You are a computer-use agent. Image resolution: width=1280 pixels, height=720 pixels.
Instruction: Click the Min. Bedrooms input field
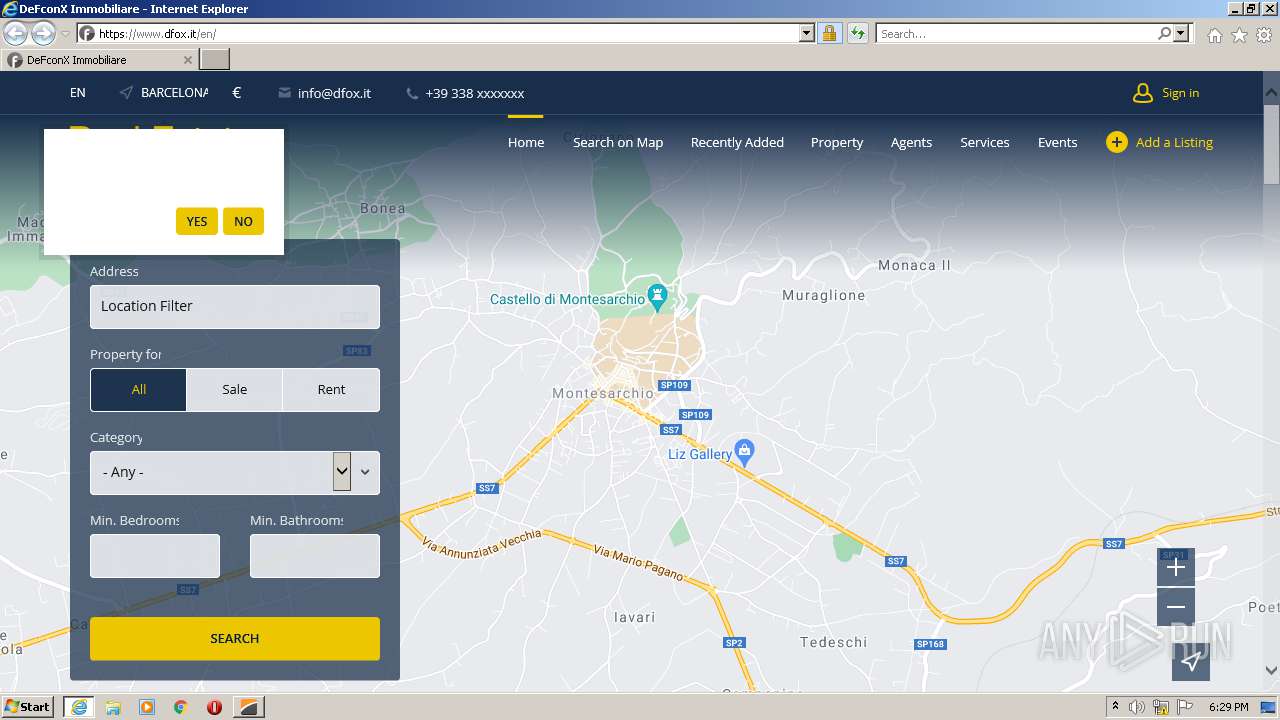tap(155, 556)
